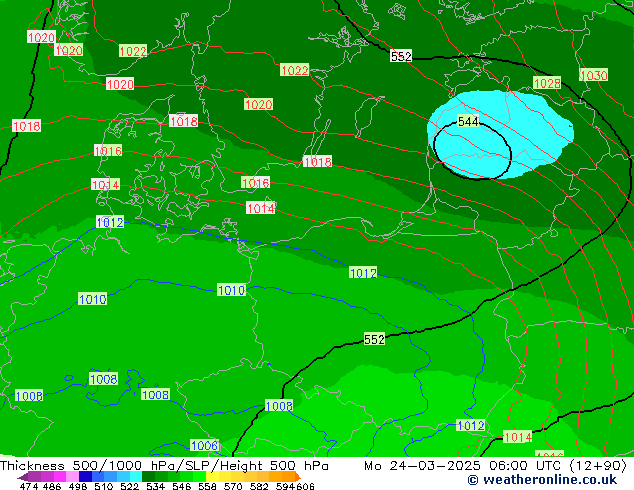Pick the light pink legend swatch before dark blue
Screen dimensions: 634x490
click(x=73, y=476)
